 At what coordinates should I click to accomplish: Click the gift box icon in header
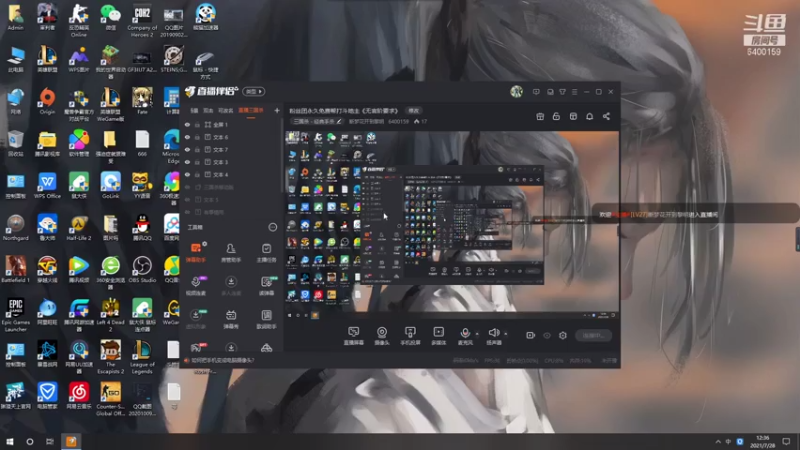pos(540,117)
